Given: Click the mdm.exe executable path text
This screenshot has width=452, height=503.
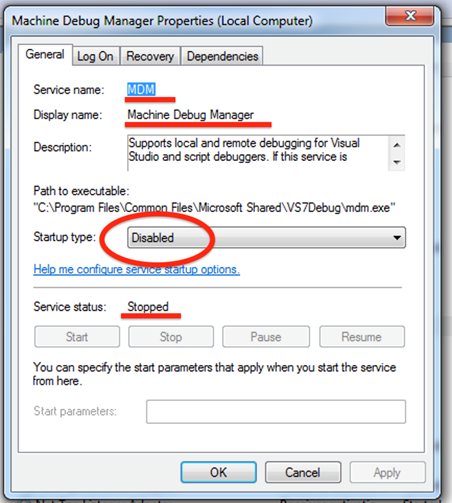Looking at the screenshot, I should [214, 208].
